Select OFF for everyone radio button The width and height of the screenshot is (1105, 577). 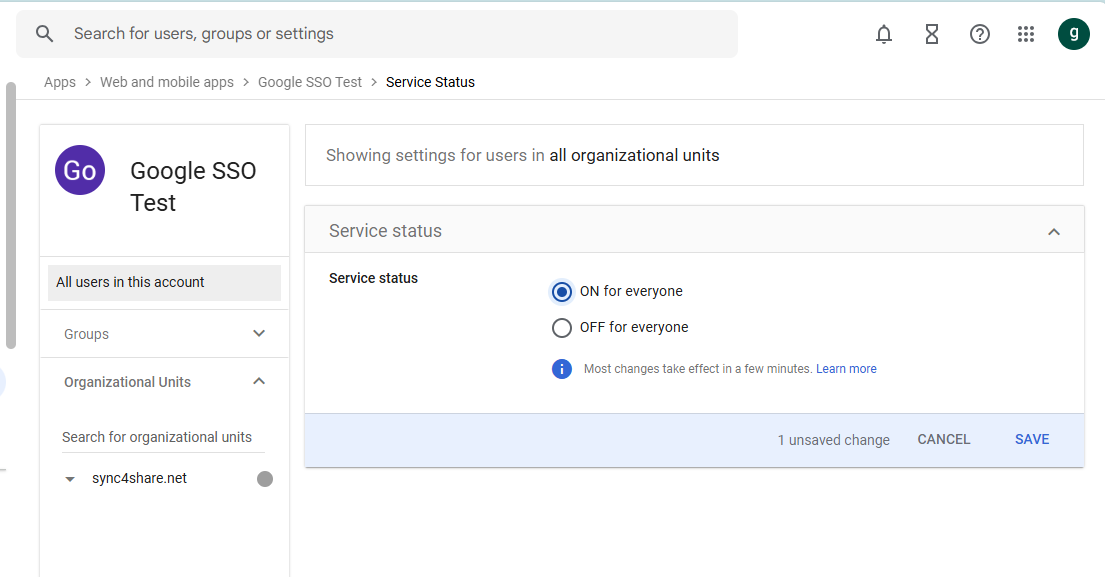click(562, 328)
